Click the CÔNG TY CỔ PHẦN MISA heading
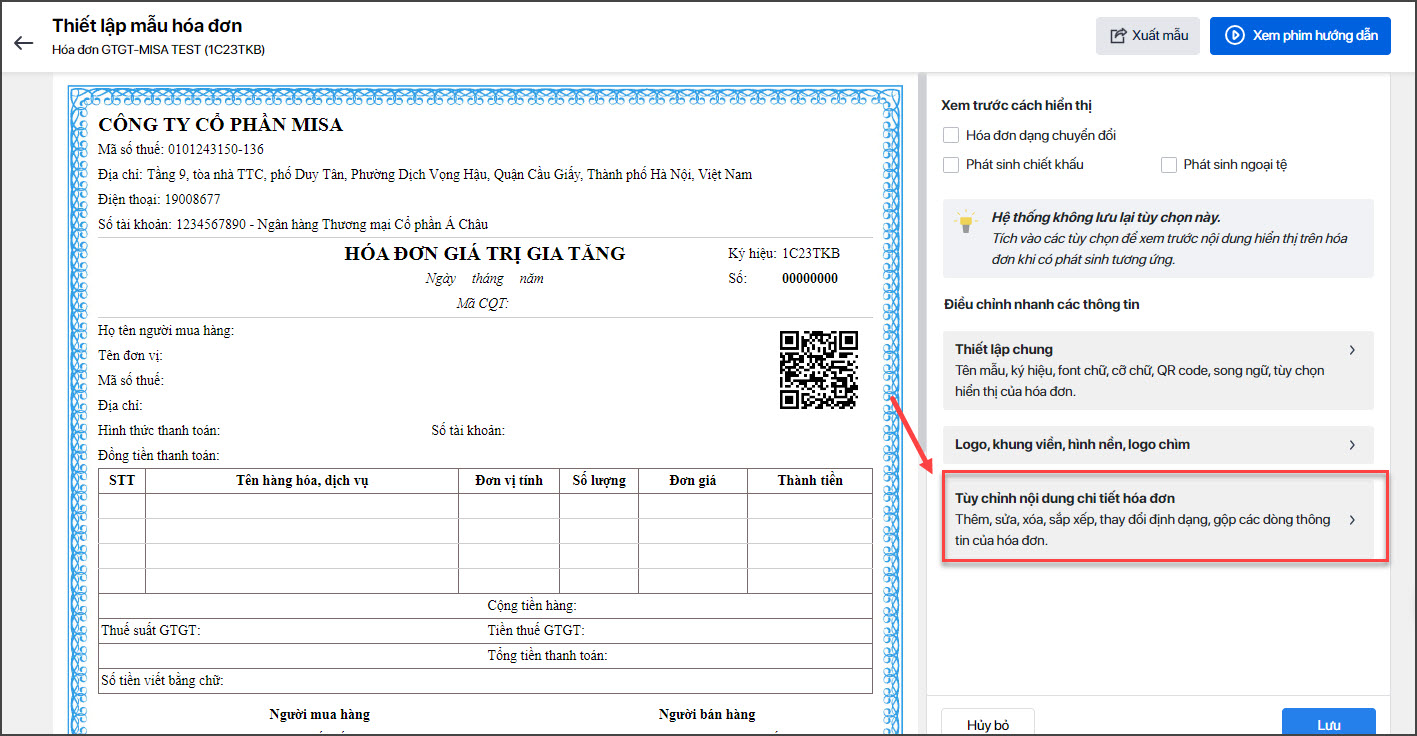 [x=220, y=125]
